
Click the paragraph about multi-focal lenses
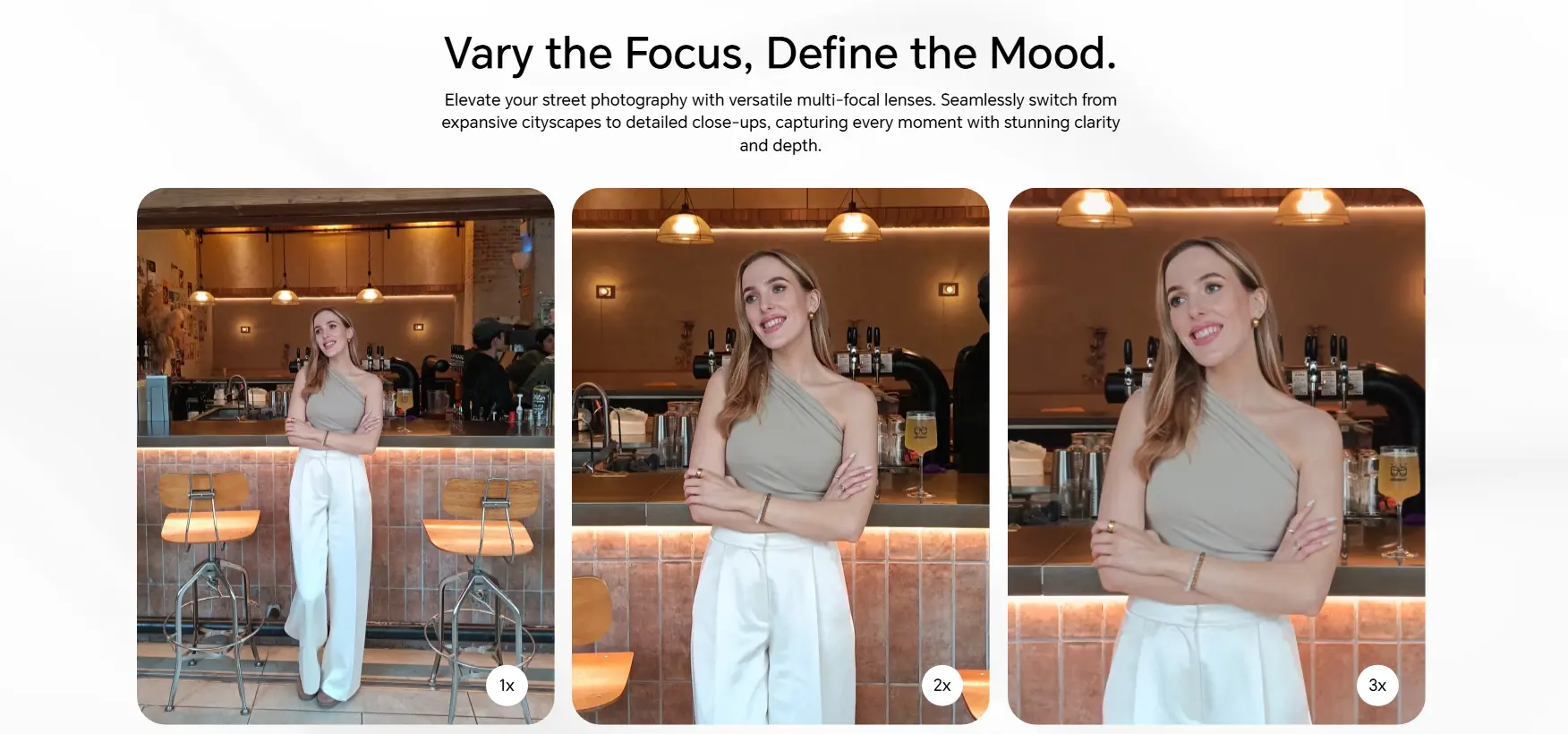click(x=780, y=123)
